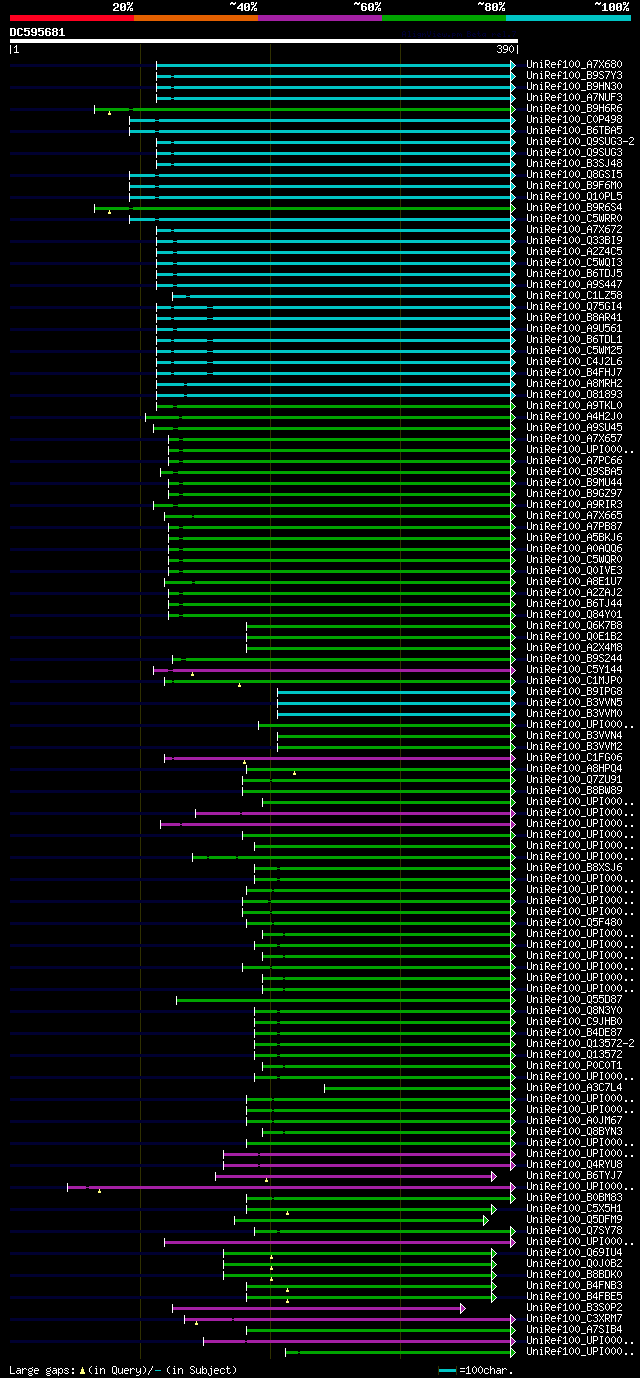Click label UniRef100_A2Z4C5
Viewport: 640px width, 1378px height.
[574, 251]
